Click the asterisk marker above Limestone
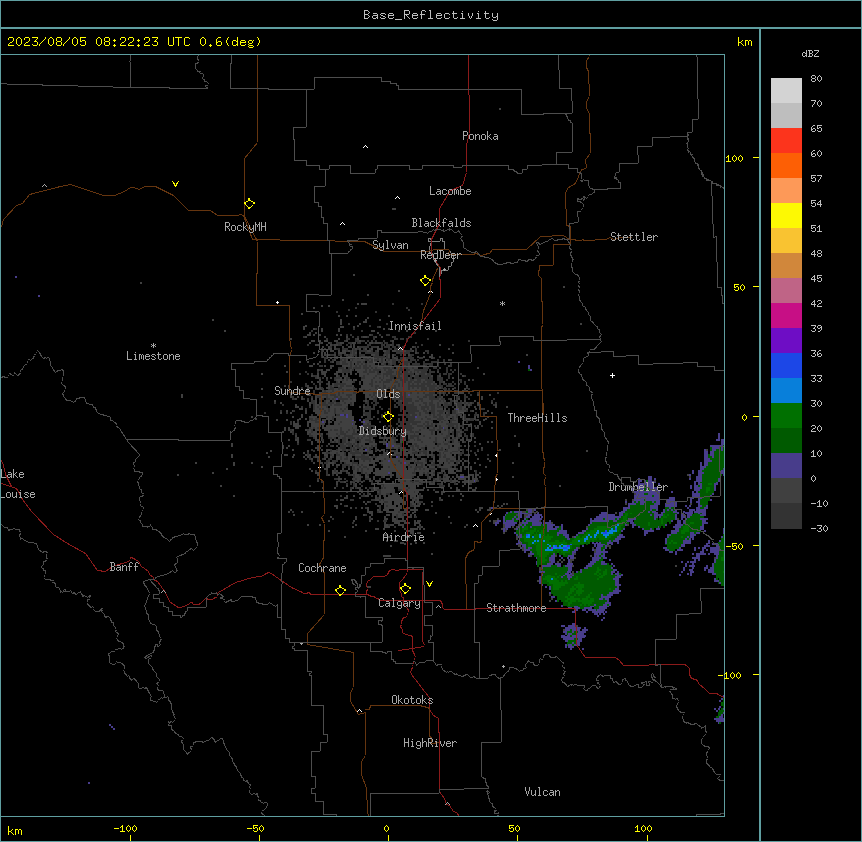Screen dimensions: 862x842 153,346
